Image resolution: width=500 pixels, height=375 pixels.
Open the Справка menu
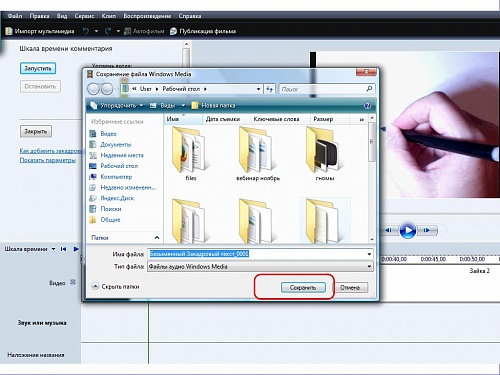click(190, 16)
